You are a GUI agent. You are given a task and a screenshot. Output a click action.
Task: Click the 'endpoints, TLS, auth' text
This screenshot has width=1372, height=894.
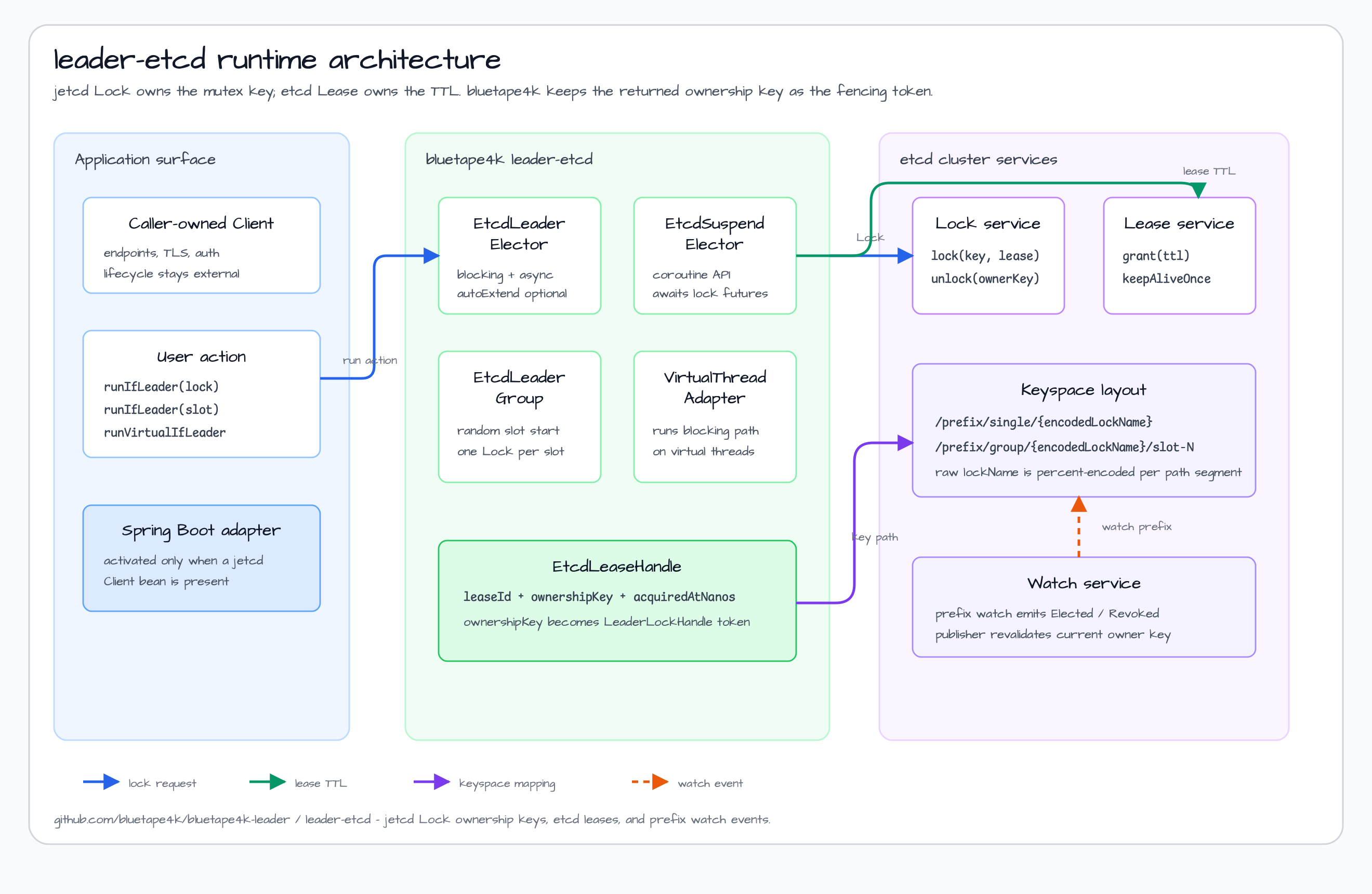(x=162, y=253)
